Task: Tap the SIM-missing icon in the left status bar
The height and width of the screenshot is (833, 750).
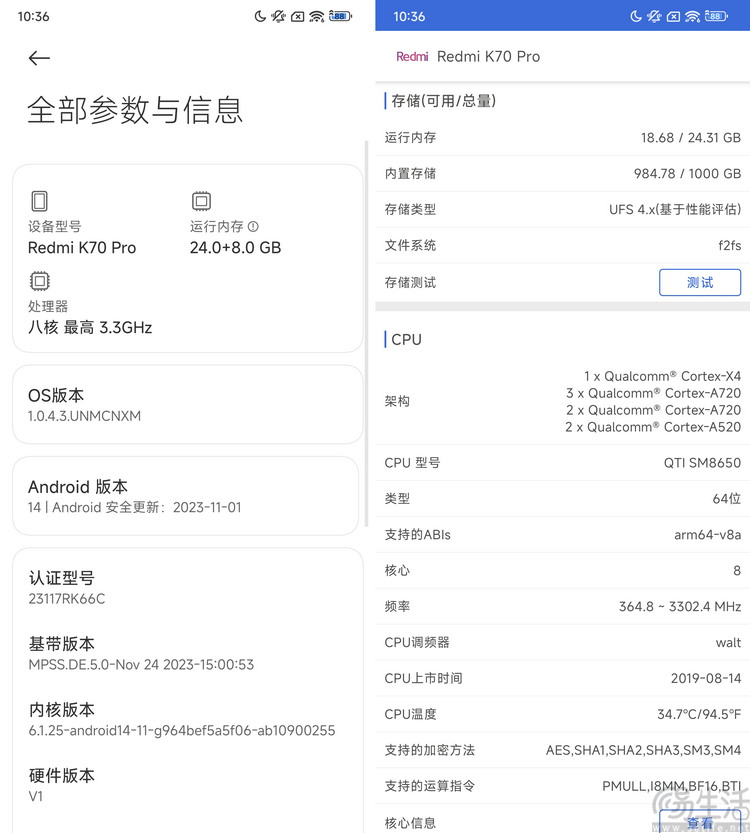Action: (x=298, y=16)
